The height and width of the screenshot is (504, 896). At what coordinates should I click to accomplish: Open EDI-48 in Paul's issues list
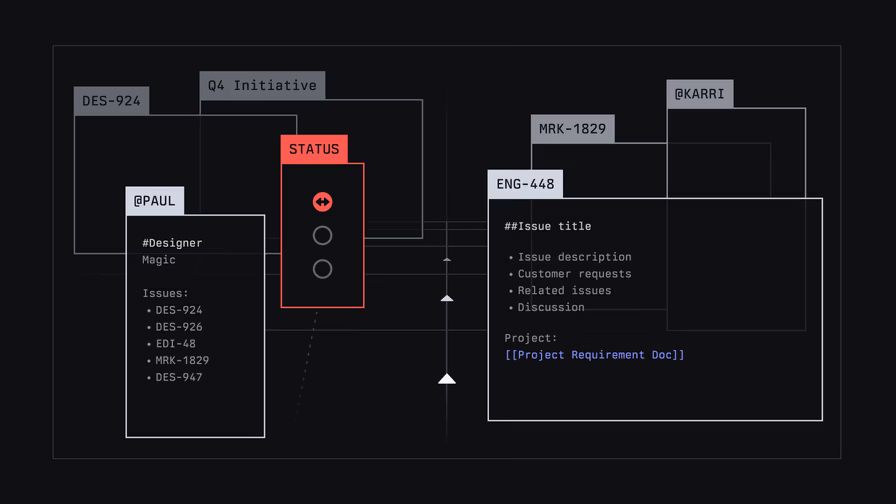click(x=175, y=344)
